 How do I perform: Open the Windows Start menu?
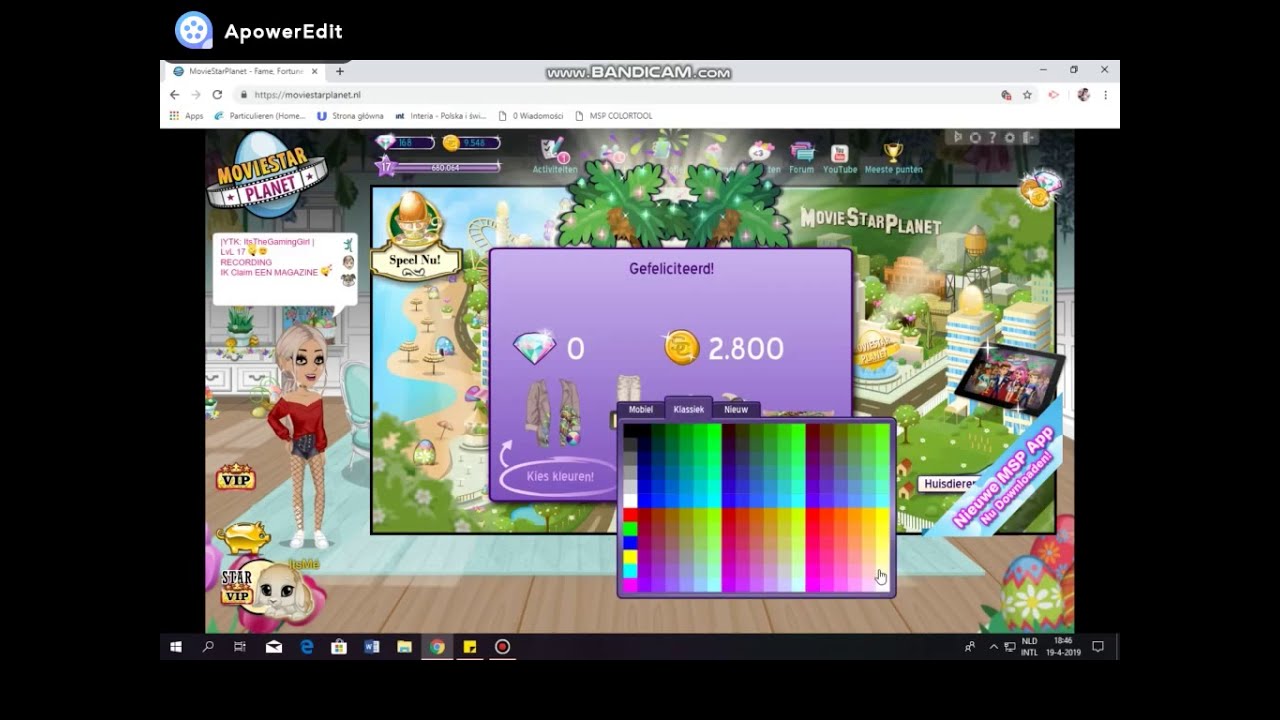pyautogui.click(x=176, y=647)
